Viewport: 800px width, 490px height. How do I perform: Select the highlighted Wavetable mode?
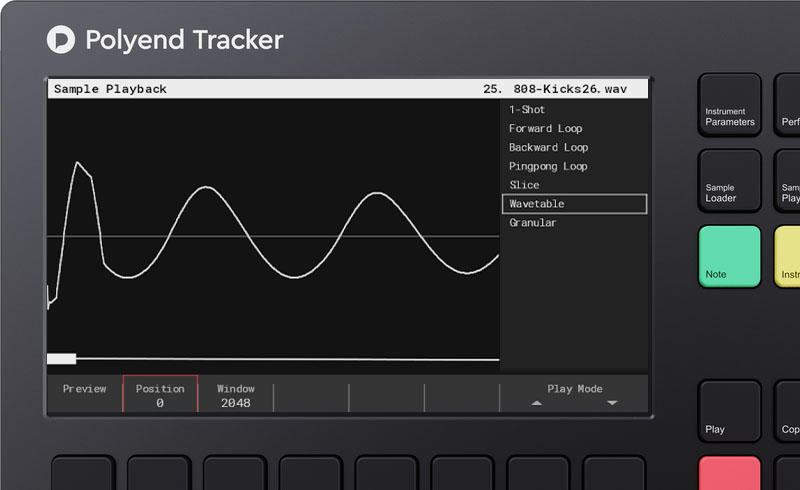[x=574, y=204]
